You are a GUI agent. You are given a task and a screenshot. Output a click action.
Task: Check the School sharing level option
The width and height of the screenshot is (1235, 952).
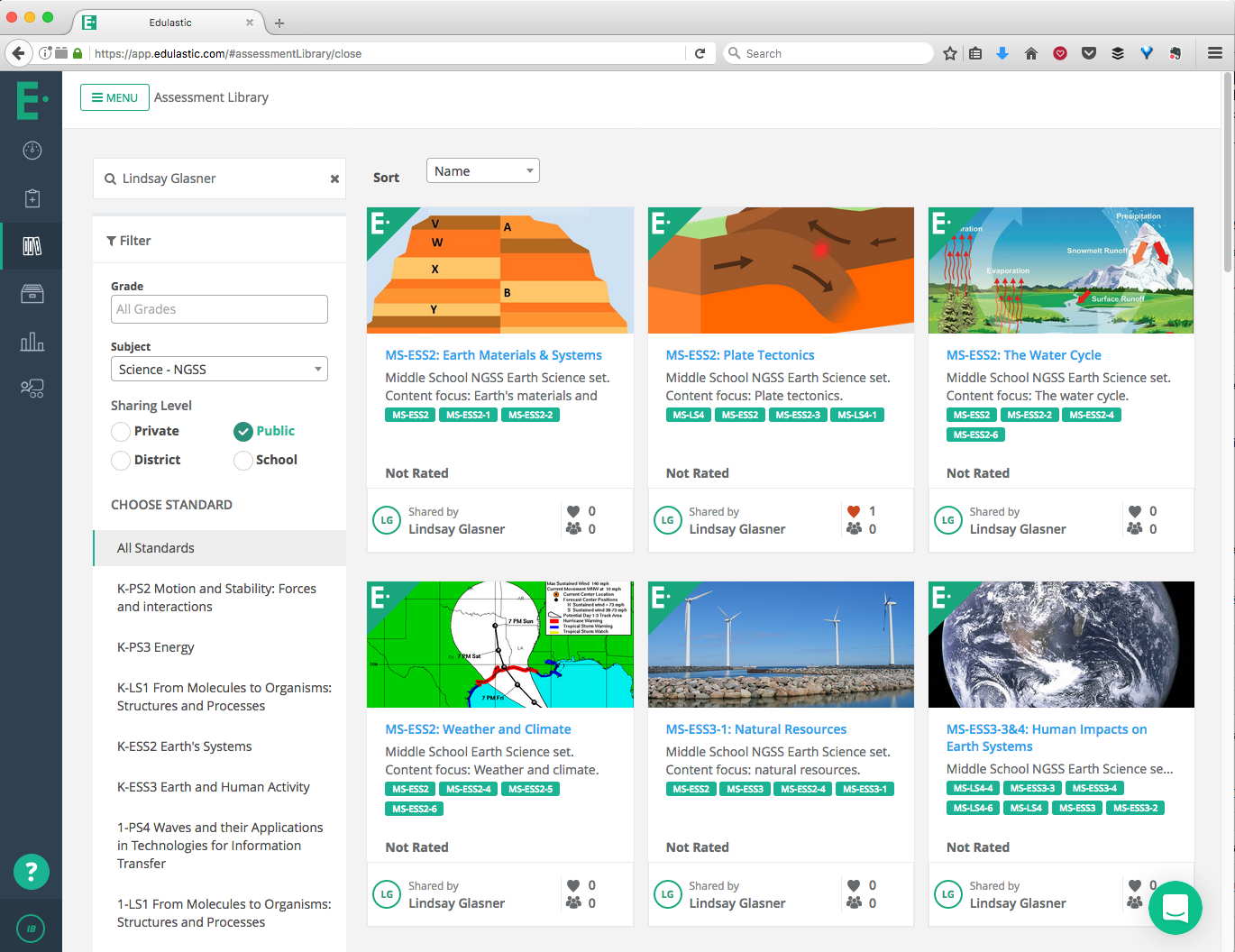pyautogui.click(x=242, y=460)
